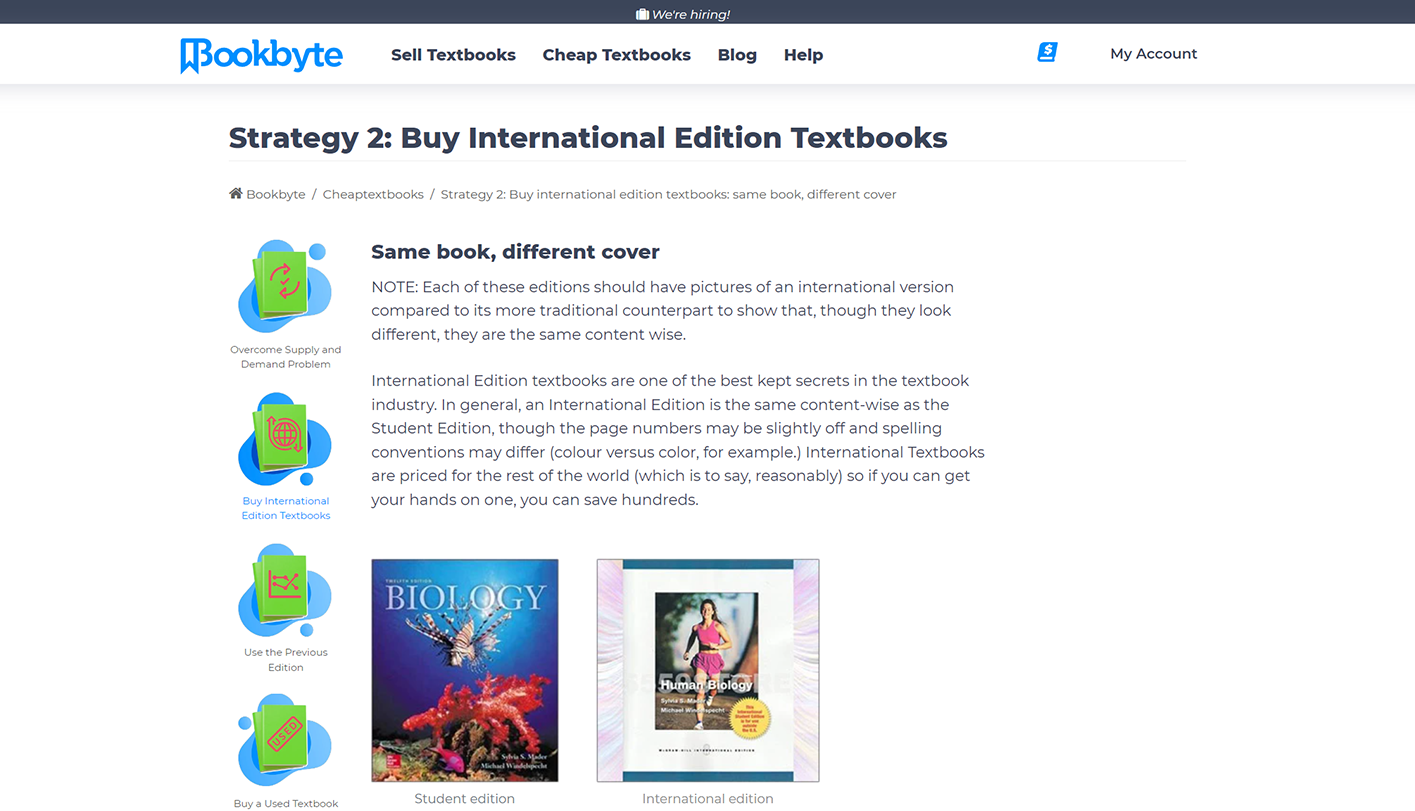
Task: Open the Cheap Textbooks menu item
Action: [616, 55]
